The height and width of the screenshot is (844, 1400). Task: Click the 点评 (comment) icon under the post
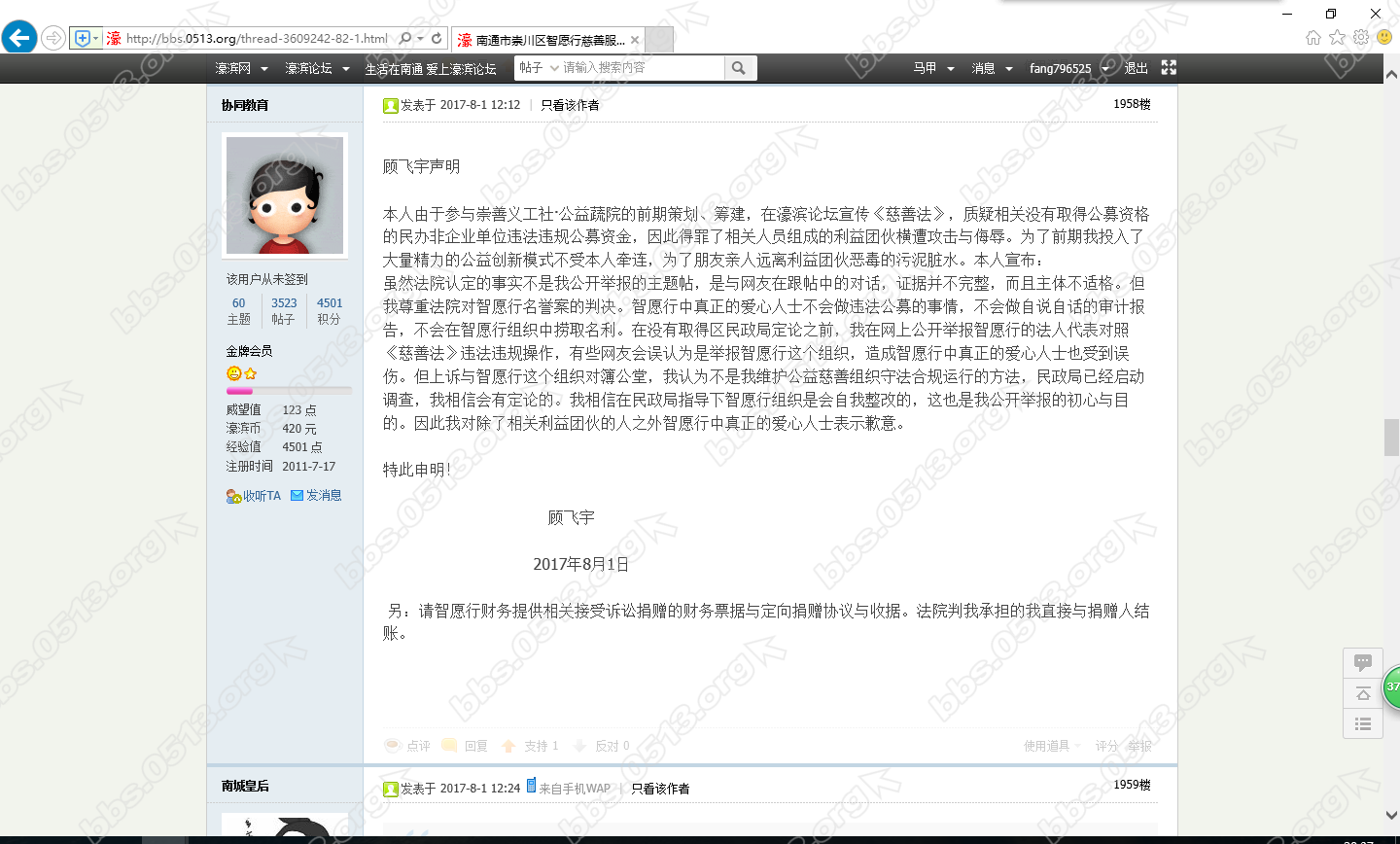pyautogui.click(x=393, y=745)
